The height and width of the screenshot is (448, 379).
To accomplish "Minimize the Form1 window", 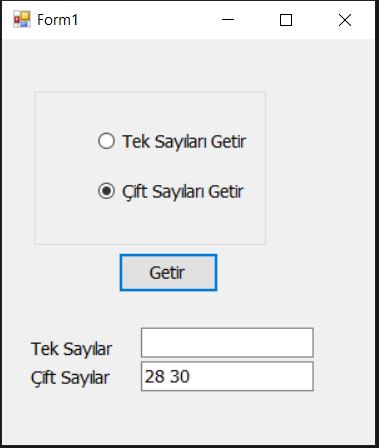I will click(228, 20).
